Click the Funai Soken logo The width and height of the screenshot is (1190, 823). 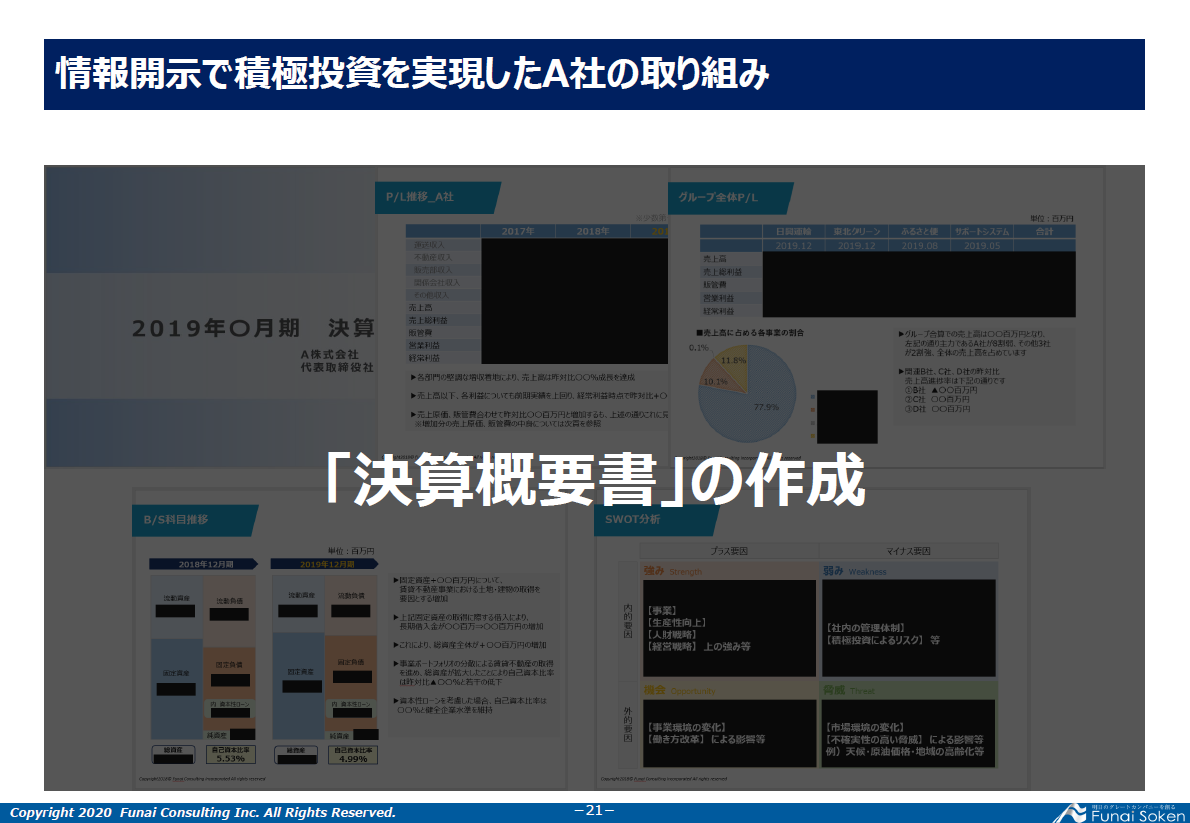pyautogui.click(x=1121, y=811)
